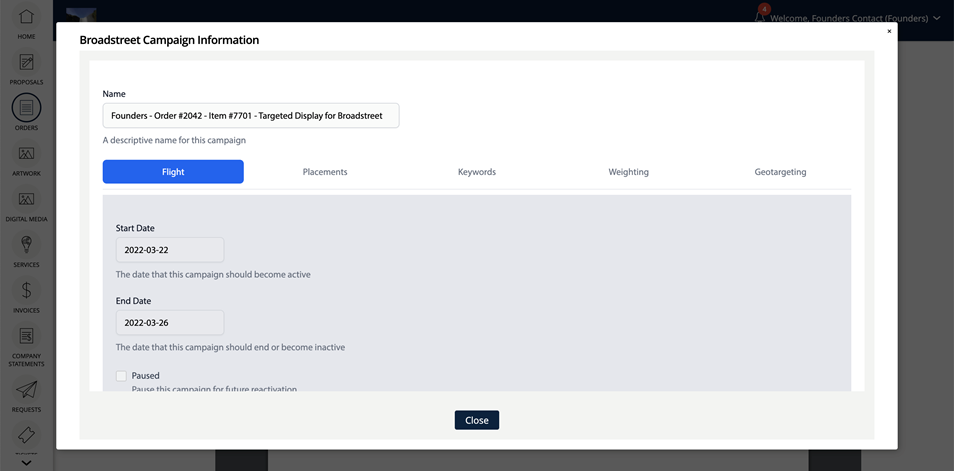Viewport: 954px width, 471px height.
Task: Click the Start Date field
Action: (170, 250)
